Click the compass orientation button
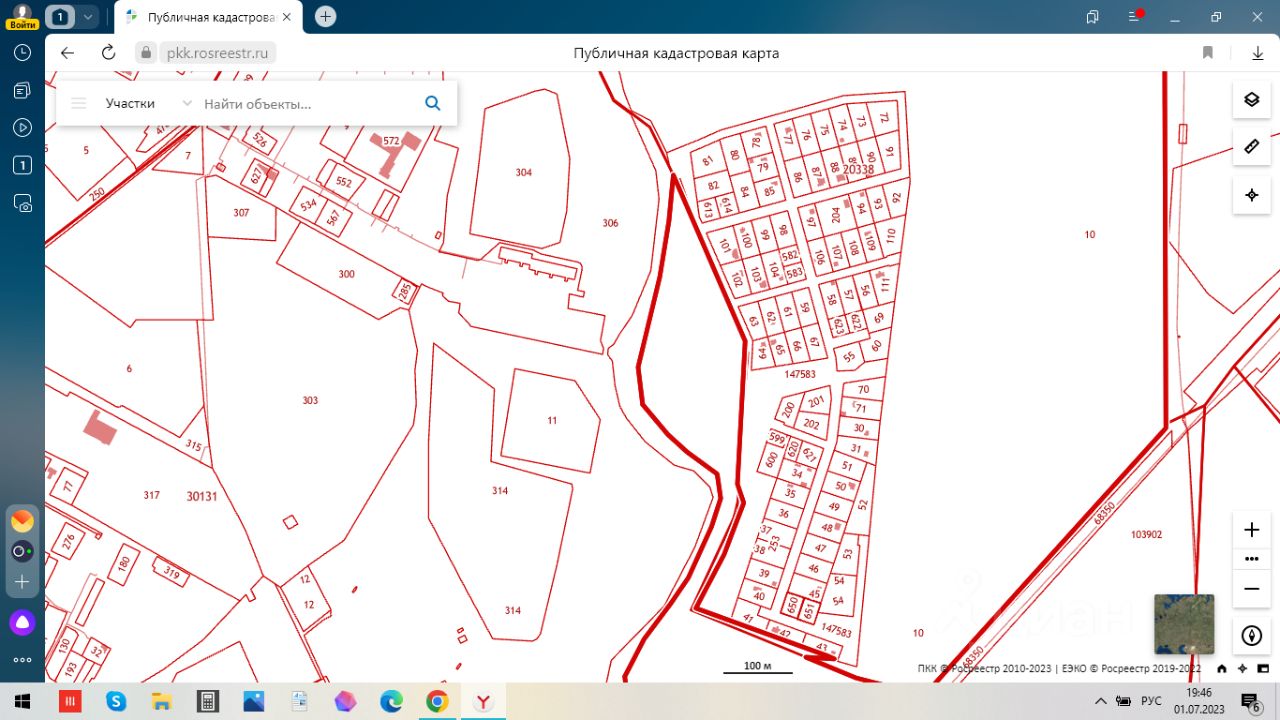 coord(1251,636)
